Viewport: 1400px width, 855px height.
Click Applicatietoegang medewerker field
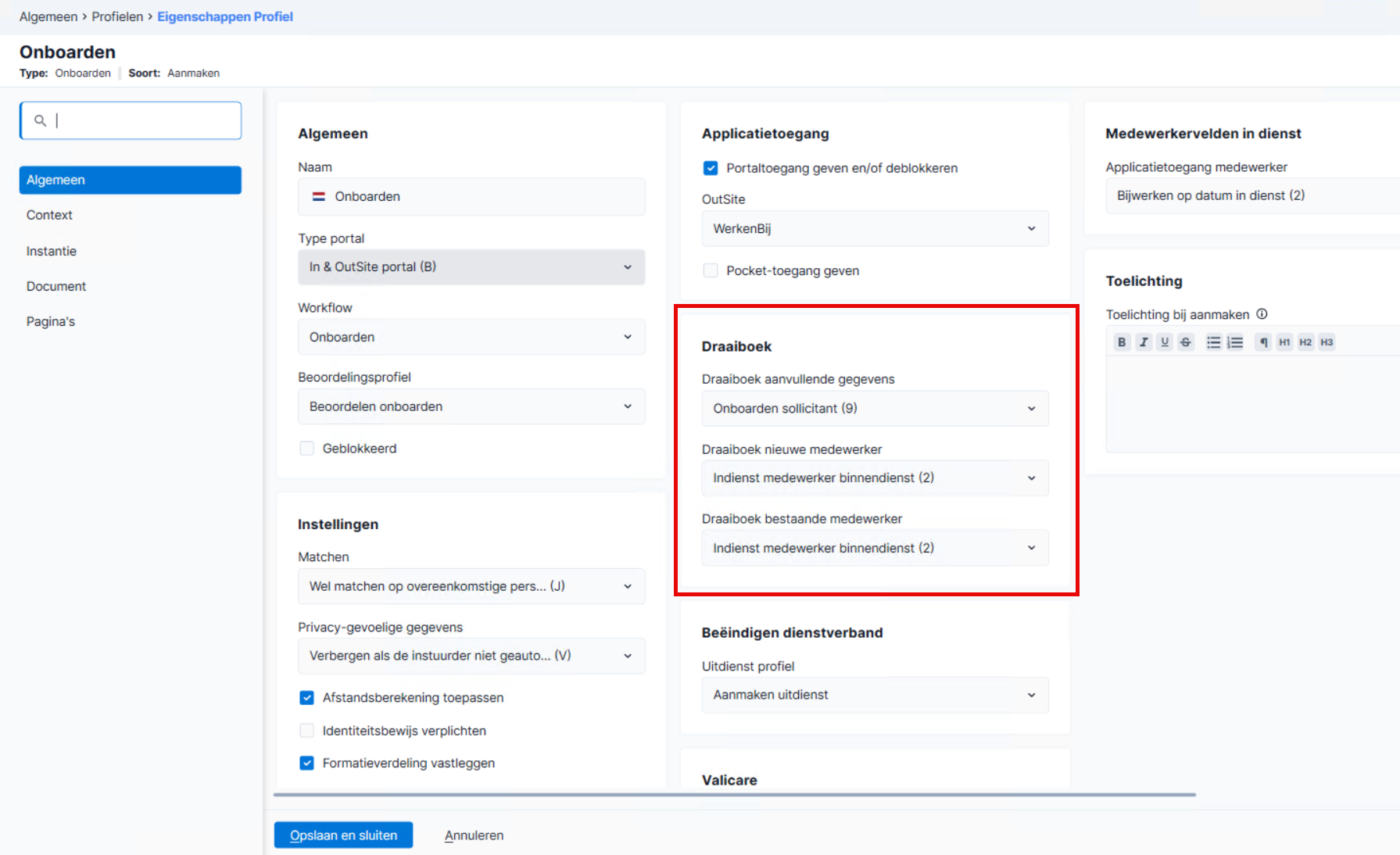[1252, 195]
